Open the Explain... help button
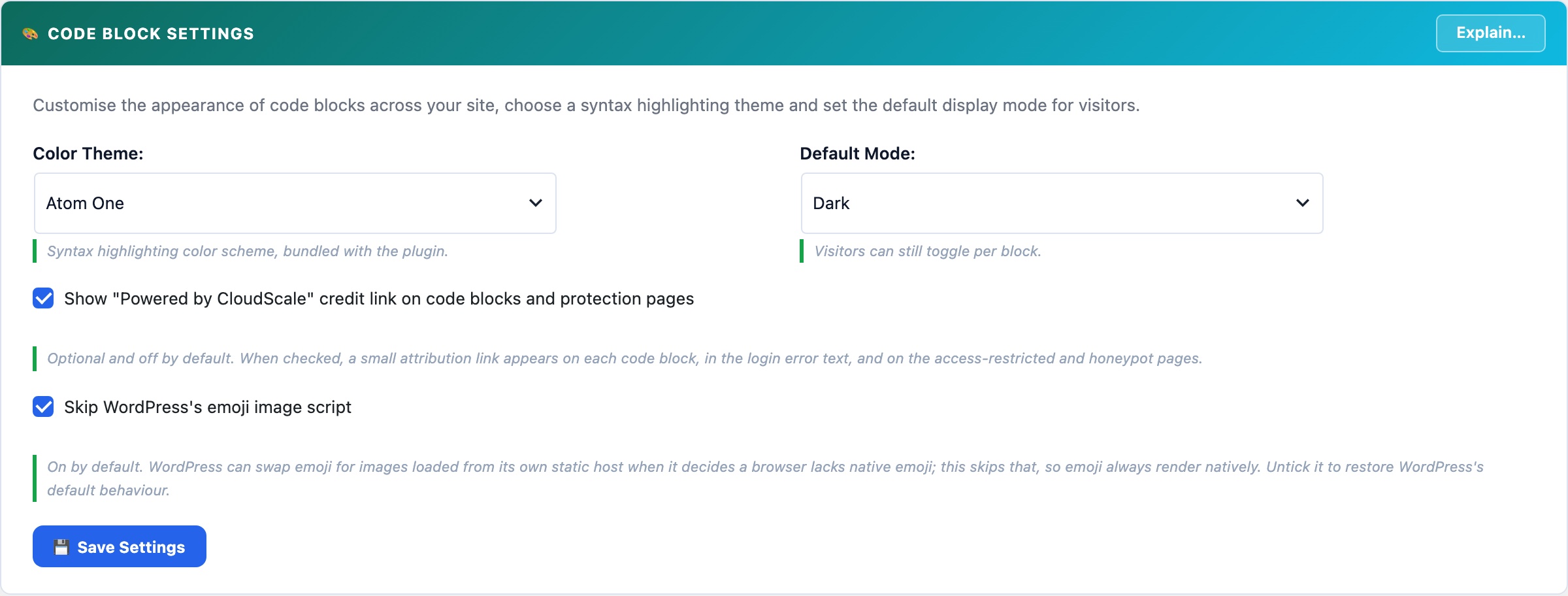The image size is (1568, 596). 1490,33
